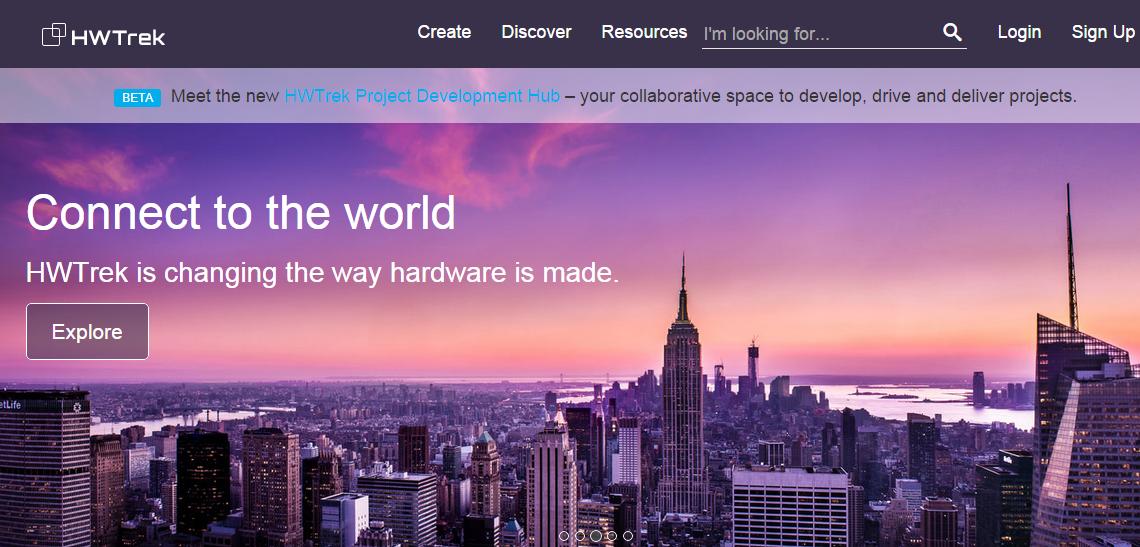Open the HWTrek Project Development Hub link
This screenshot has height=547, width=1140.
pyautogui.click(x=422, y=96)
